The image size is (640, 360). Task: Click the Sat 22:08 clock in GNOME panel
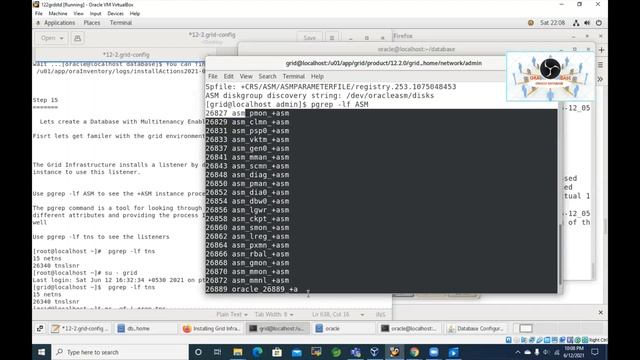[552, 23]
